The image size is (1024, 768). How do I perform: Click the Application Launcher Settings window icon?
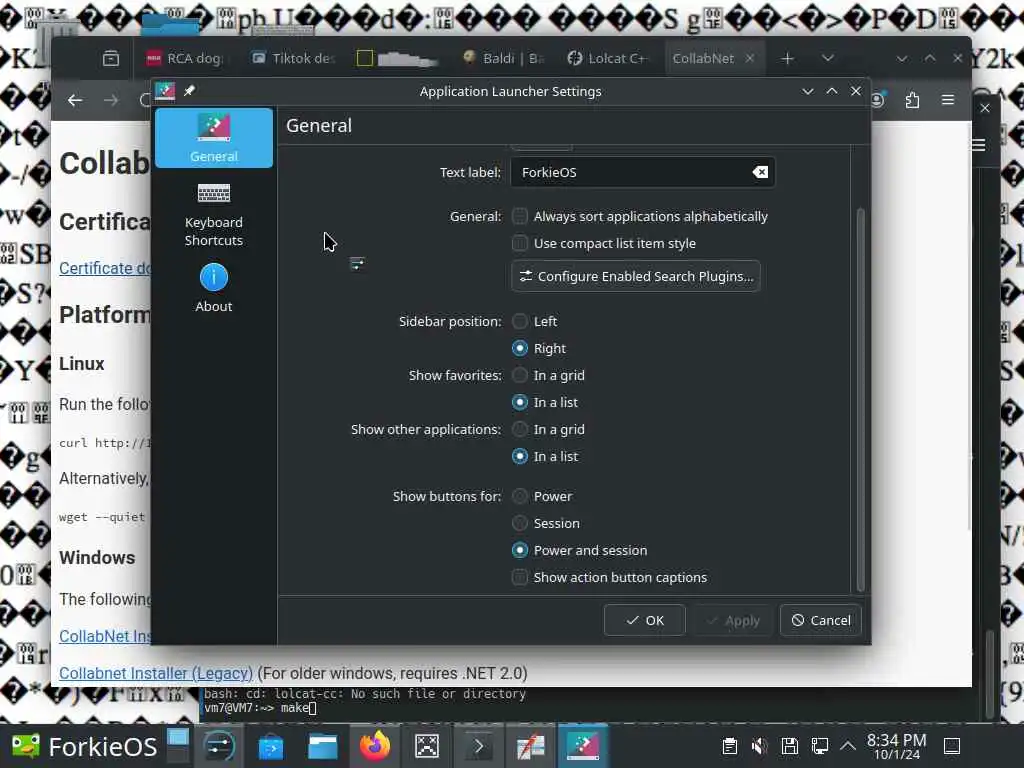165,91
